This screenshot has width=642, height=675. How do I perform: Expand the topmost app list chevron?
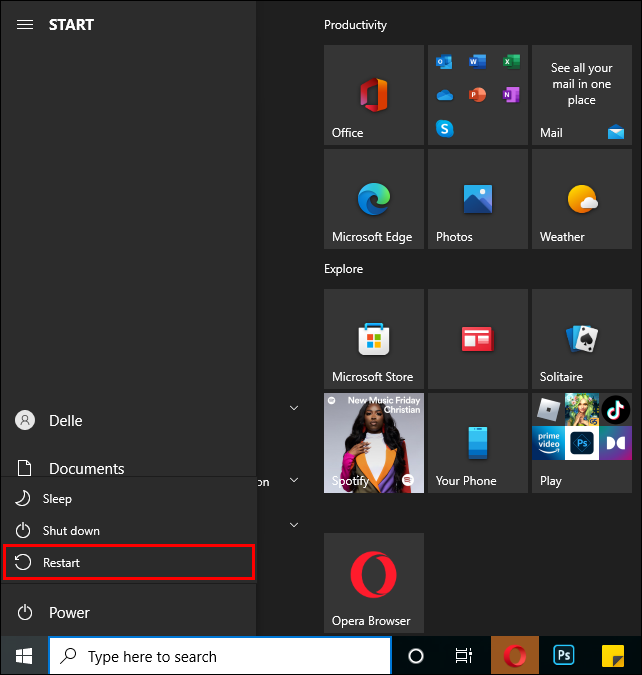[294, 408]
